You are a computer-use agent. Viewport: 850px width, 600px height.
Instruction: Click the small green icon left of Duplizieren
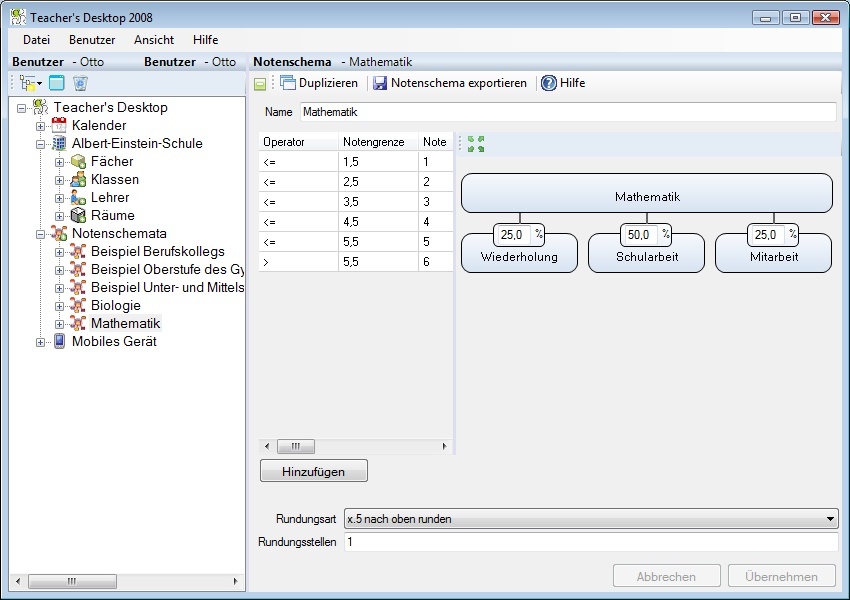coord(260,84)
